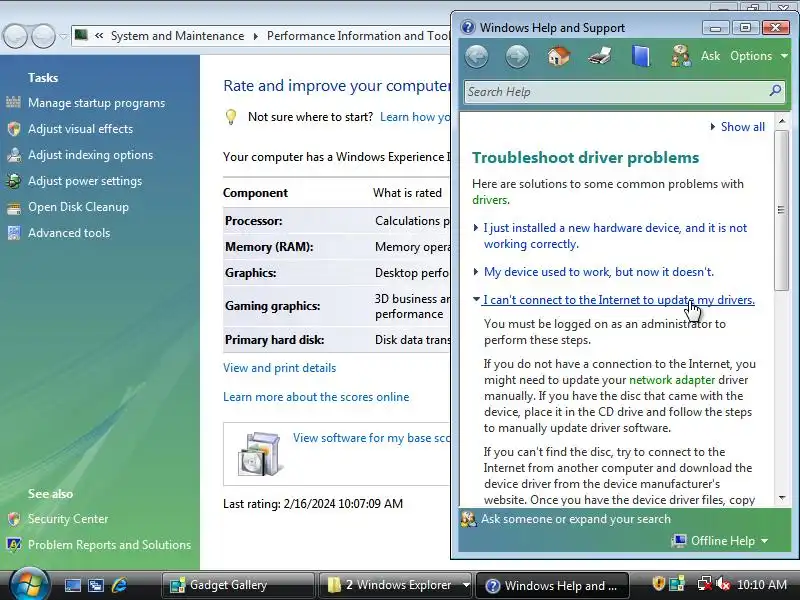Click the Manage startup programs icon

pos(14,103)
